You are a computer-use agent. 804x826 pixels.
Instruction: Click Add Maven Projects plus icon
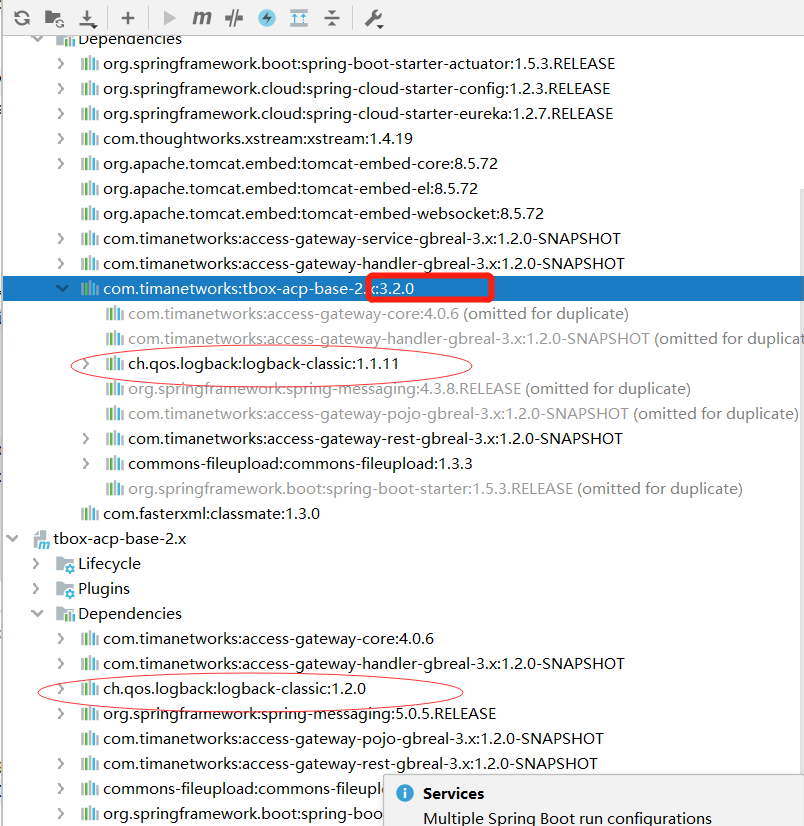click(x=128, y=18)
